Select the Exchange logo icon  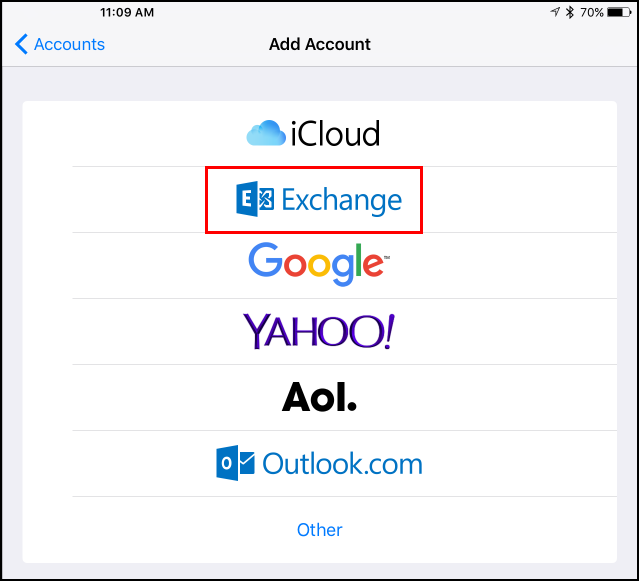255,199
